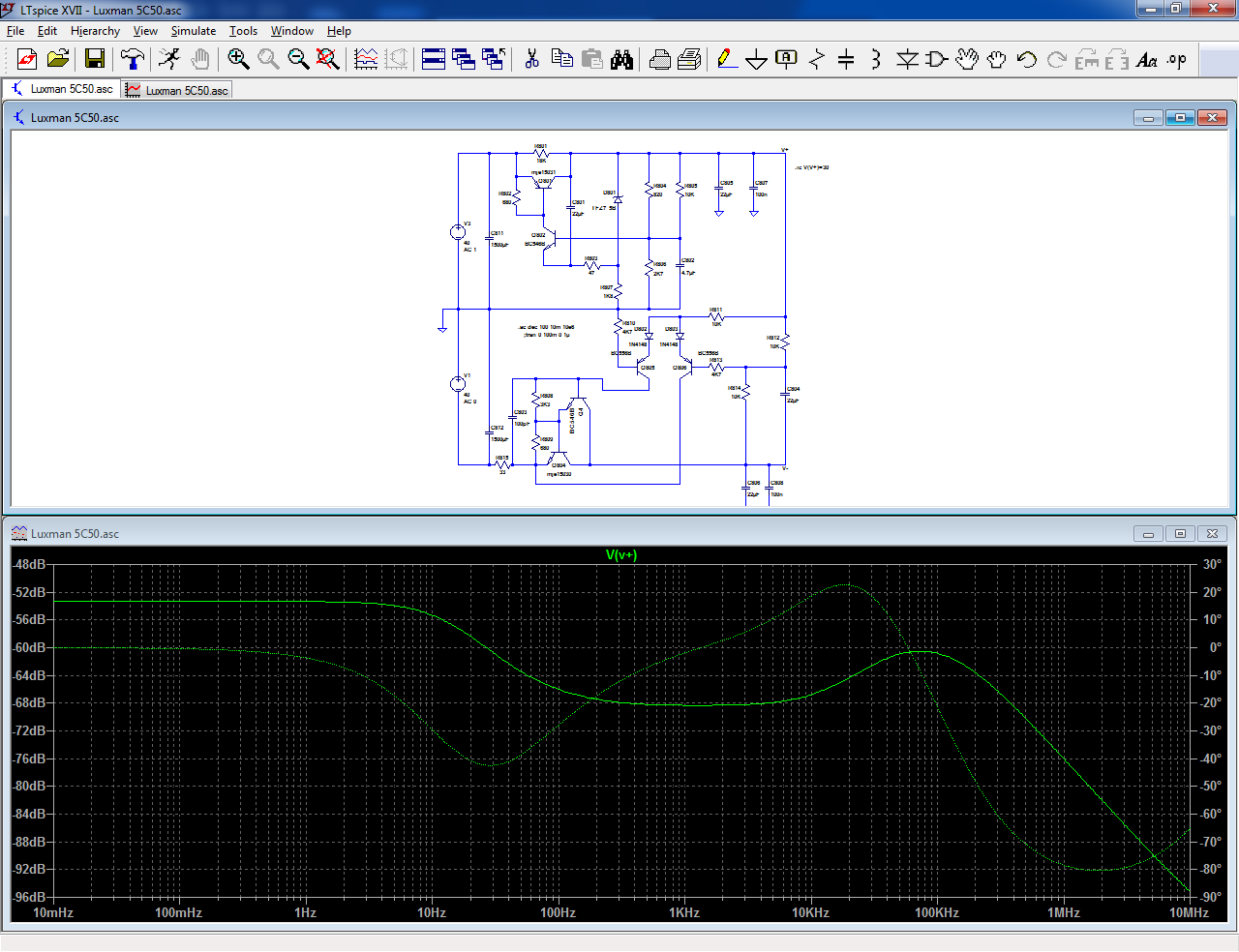Screen dimensions: 1239x952
Task: Open Print Setup printer icon
Action: pyautogui.click(x=660, y=59)
